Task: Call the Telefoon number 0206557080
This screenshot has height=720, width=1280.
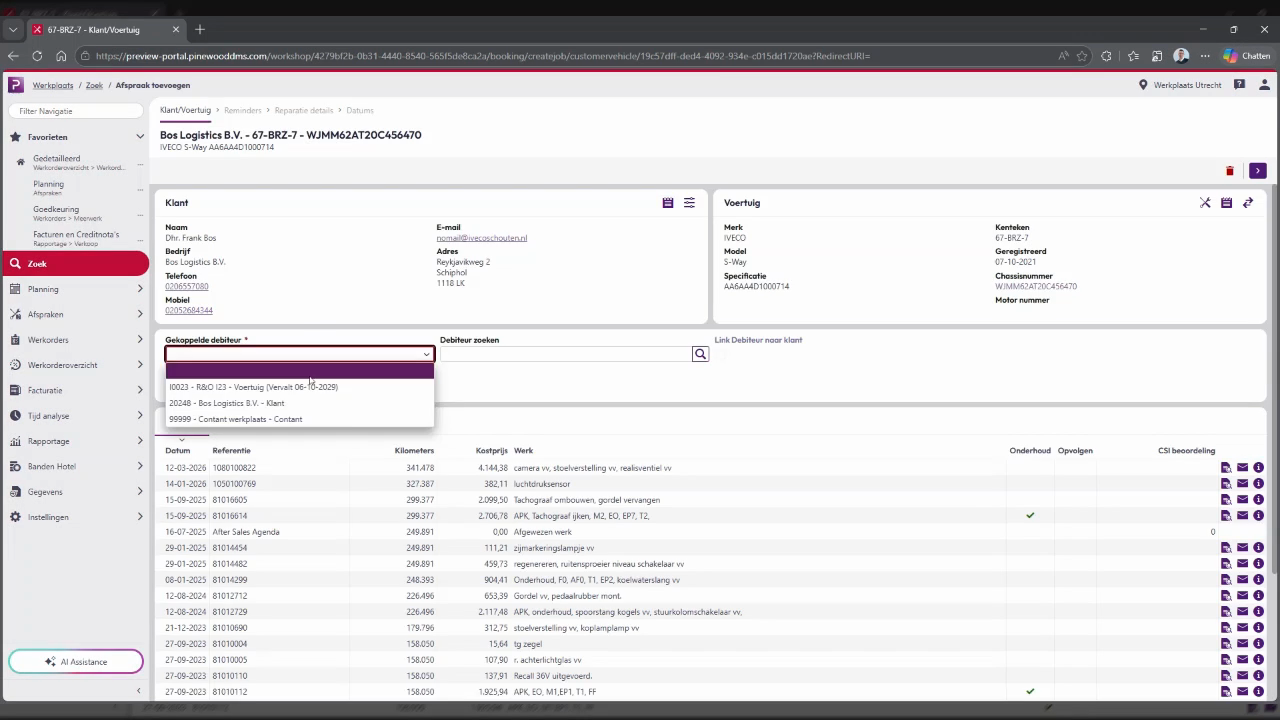Action: point(187,286)
